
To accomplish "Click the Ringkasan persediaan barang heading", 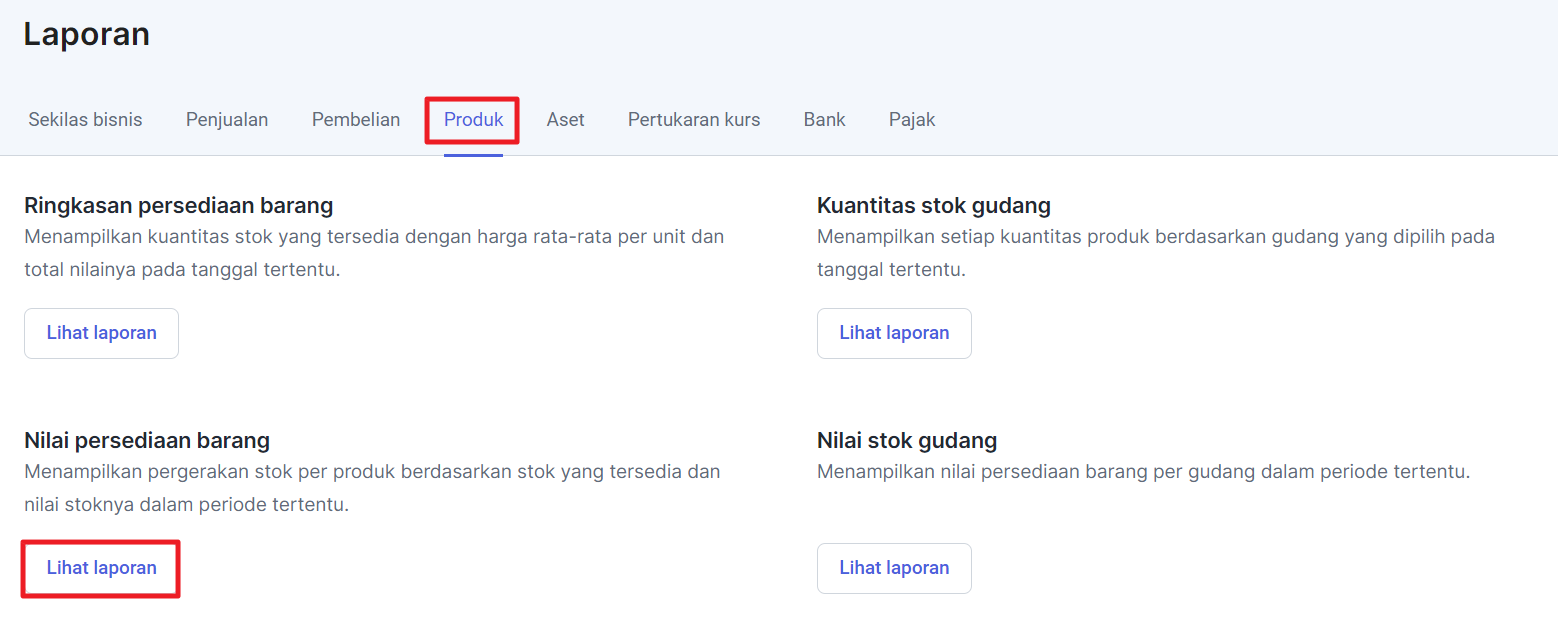I will (x=178, y=206).
